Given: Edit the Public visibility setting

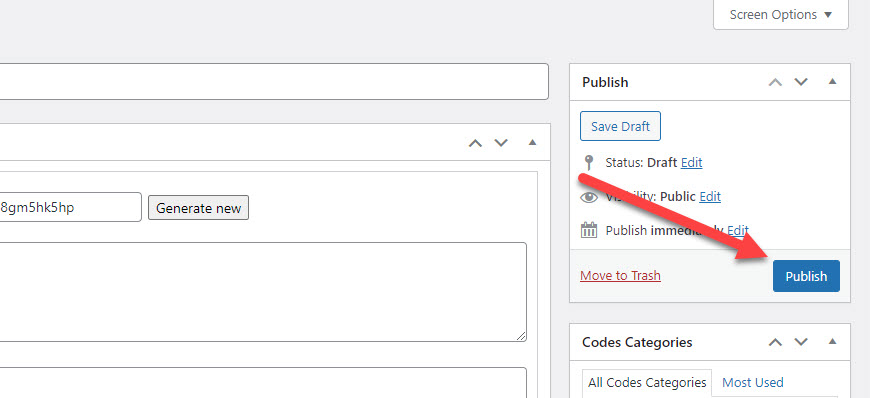Looking at the screenshot, I should (x=710, y=197).
